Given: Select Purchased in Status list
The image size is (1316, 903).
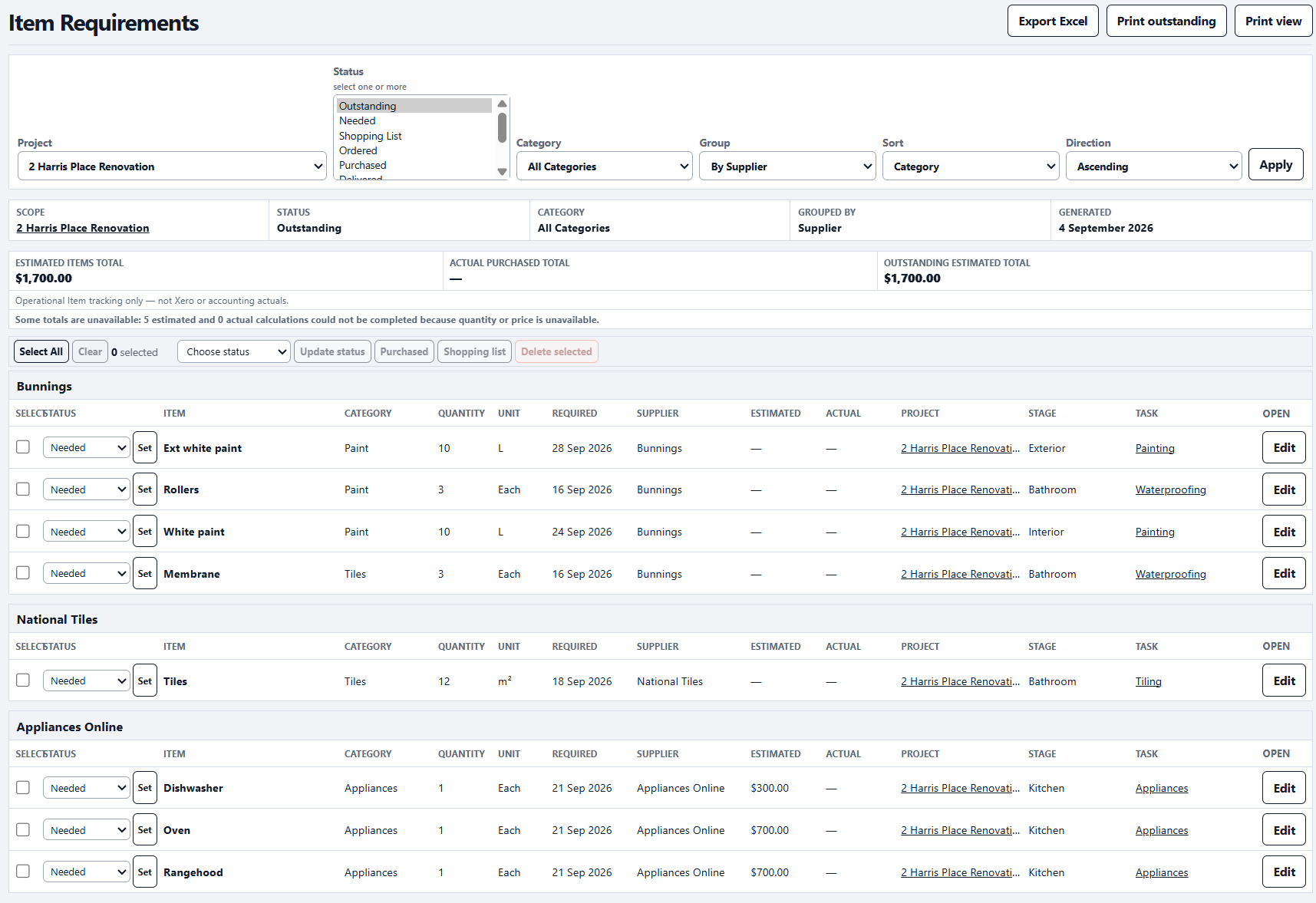Looking at the screenshot, I should point(414,165).
